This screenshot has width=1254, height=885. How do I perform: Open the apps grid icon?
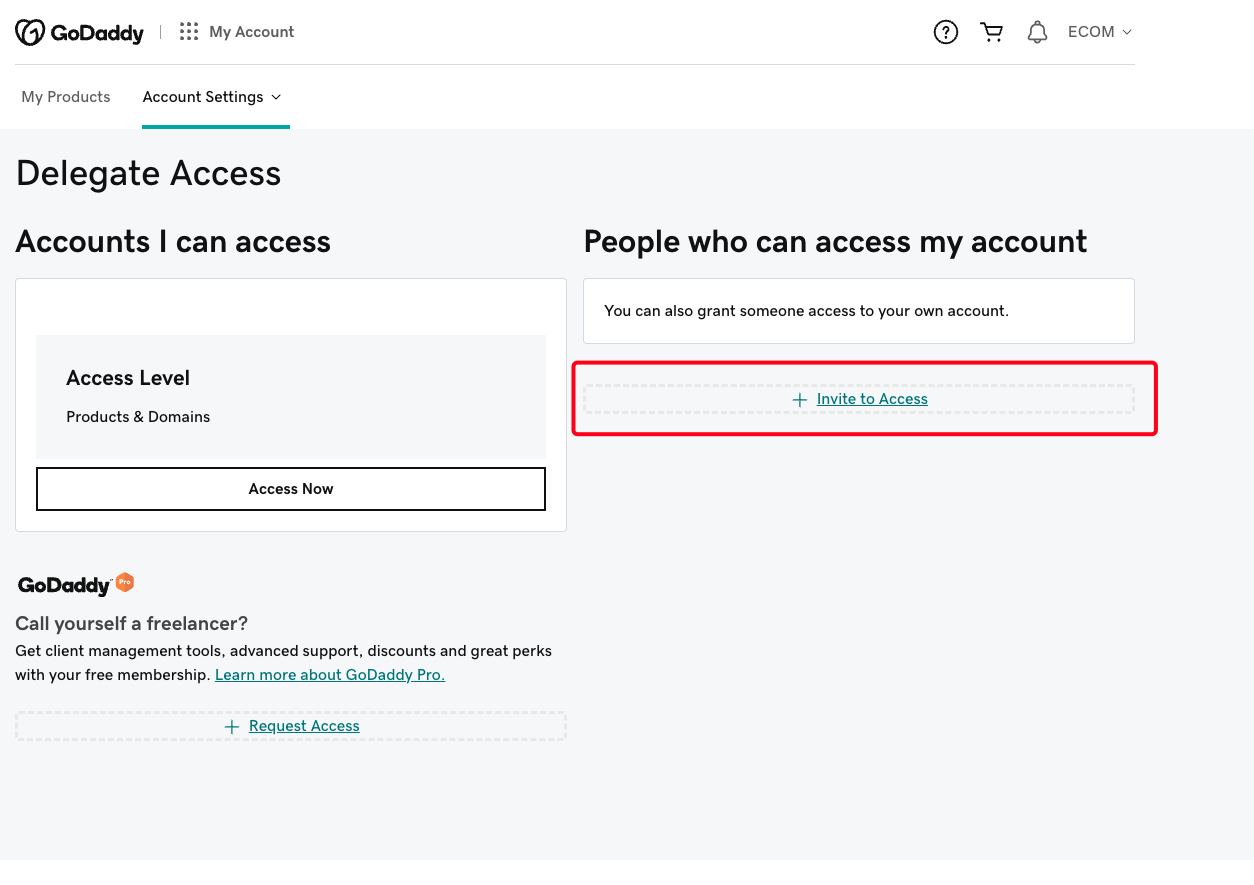point(189,32)
